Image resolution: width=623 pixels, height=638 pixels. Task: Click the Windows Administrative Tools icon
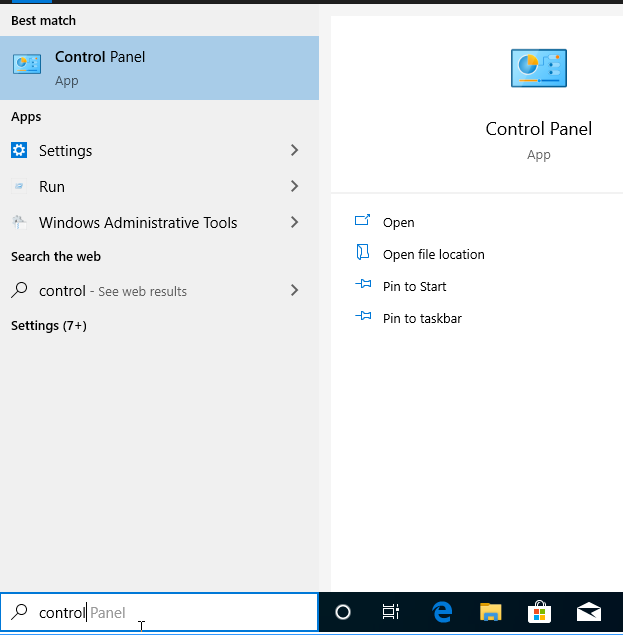click(x=20, y=223)
